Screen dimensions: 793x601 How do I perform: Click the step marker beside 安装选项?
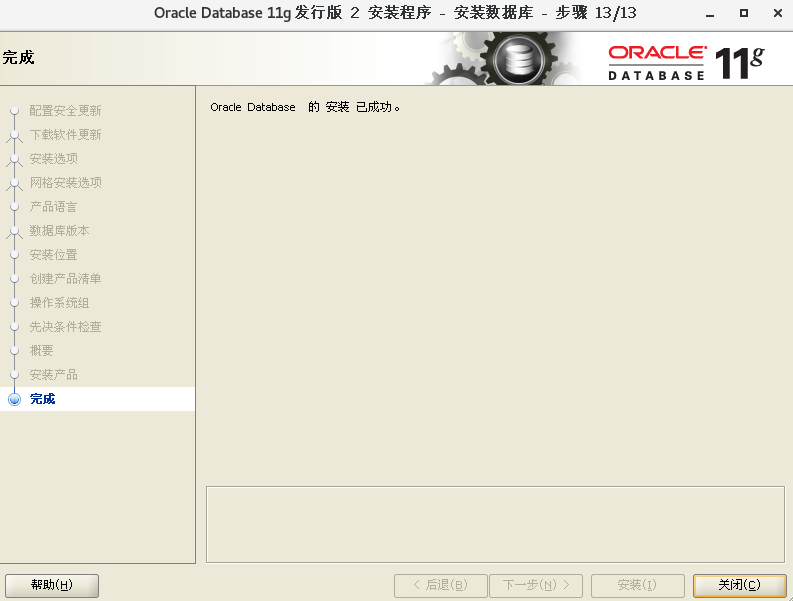point(14,159)
